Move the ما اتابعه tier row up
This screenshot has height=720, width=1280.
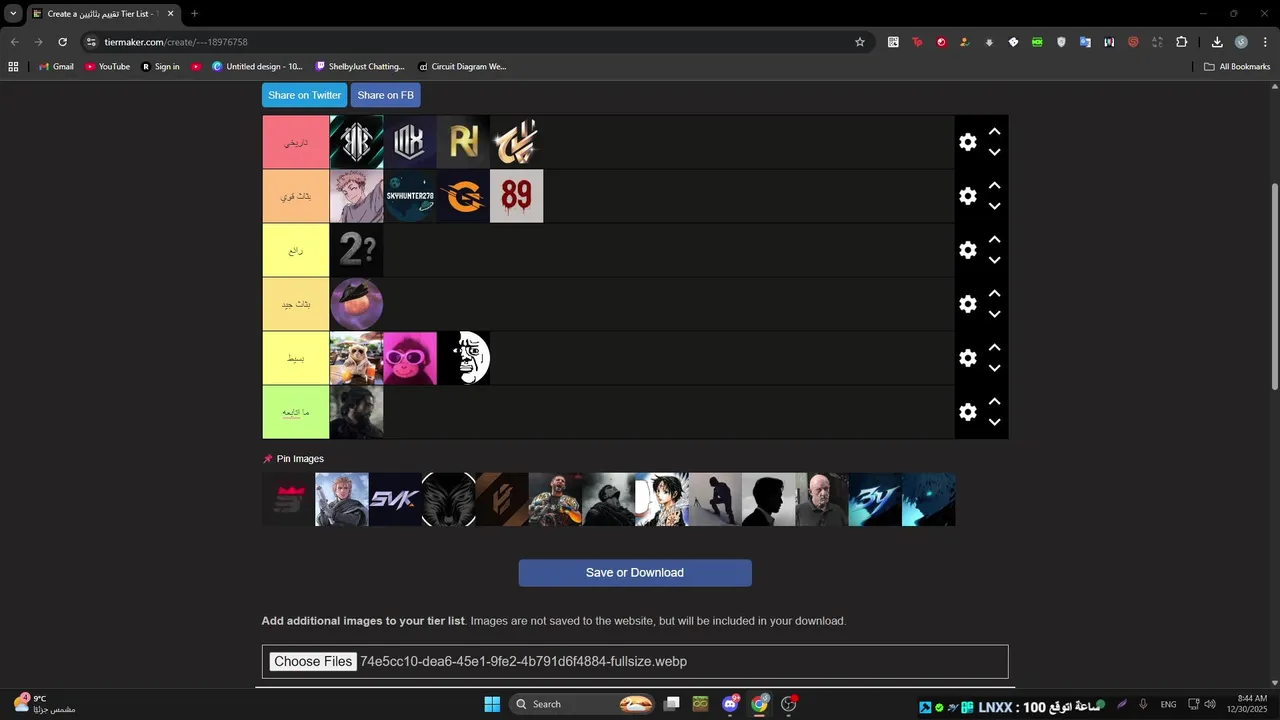coord(994,402)
